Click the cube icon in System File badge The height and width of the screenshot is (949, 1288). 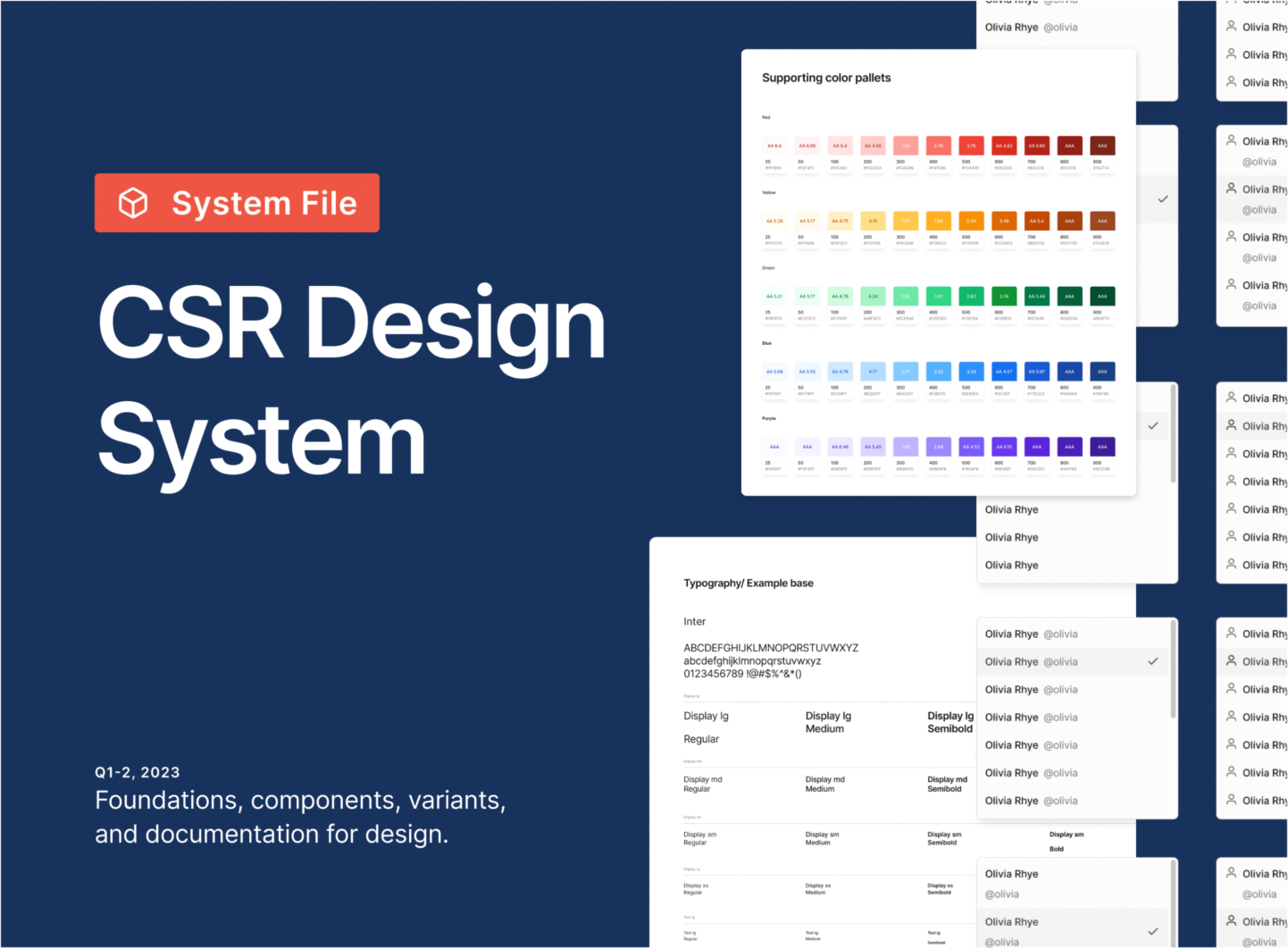pos(133,203)
